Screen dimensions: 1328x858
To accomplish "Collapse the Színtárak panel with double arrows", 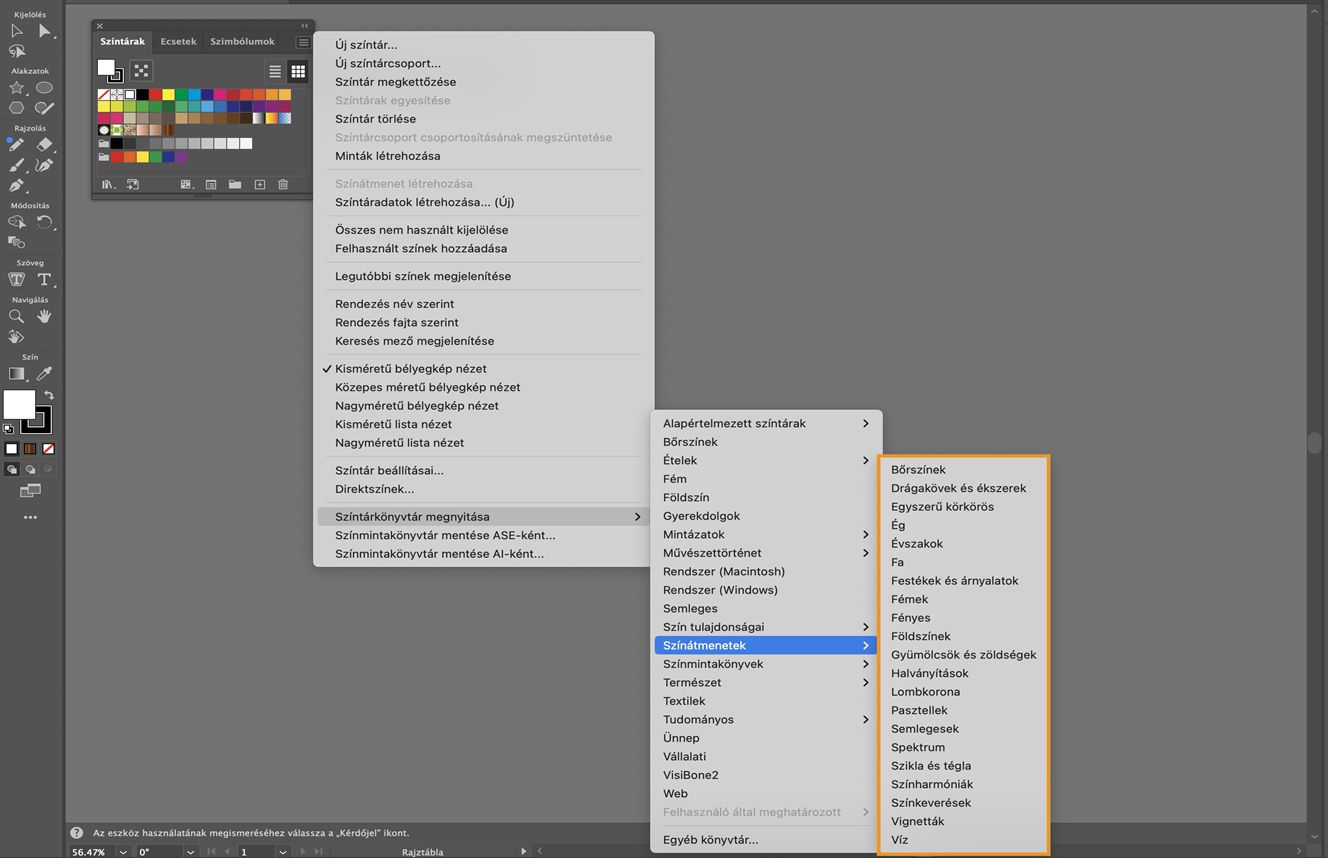I will (x=305, y=26).
